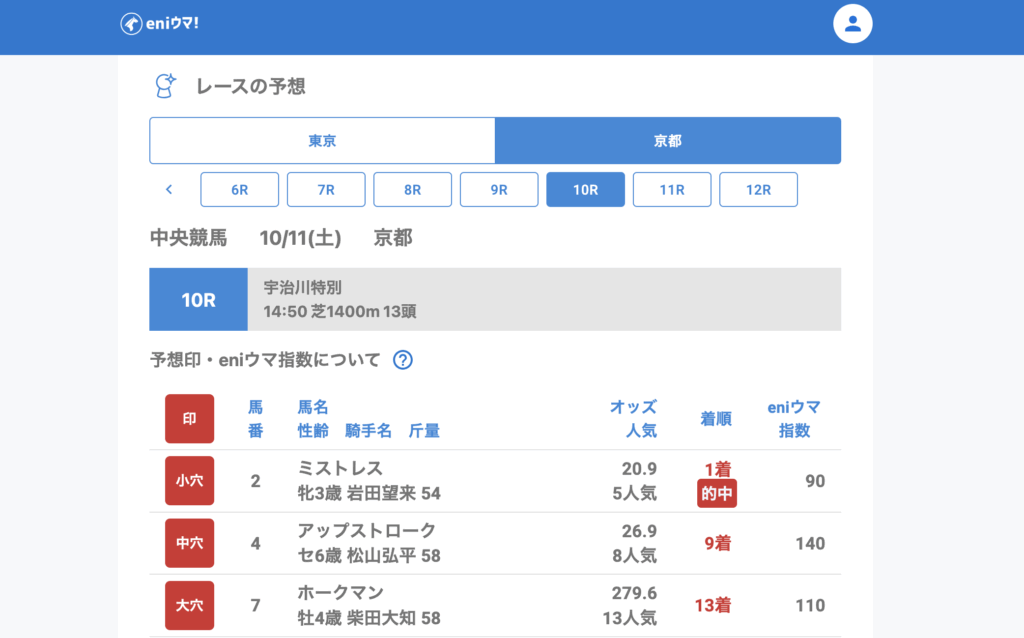Image resolution: width=1024 pixels, height=638 pixels.
Task: Select the active 10R button
Action: [x=585, y=189]
